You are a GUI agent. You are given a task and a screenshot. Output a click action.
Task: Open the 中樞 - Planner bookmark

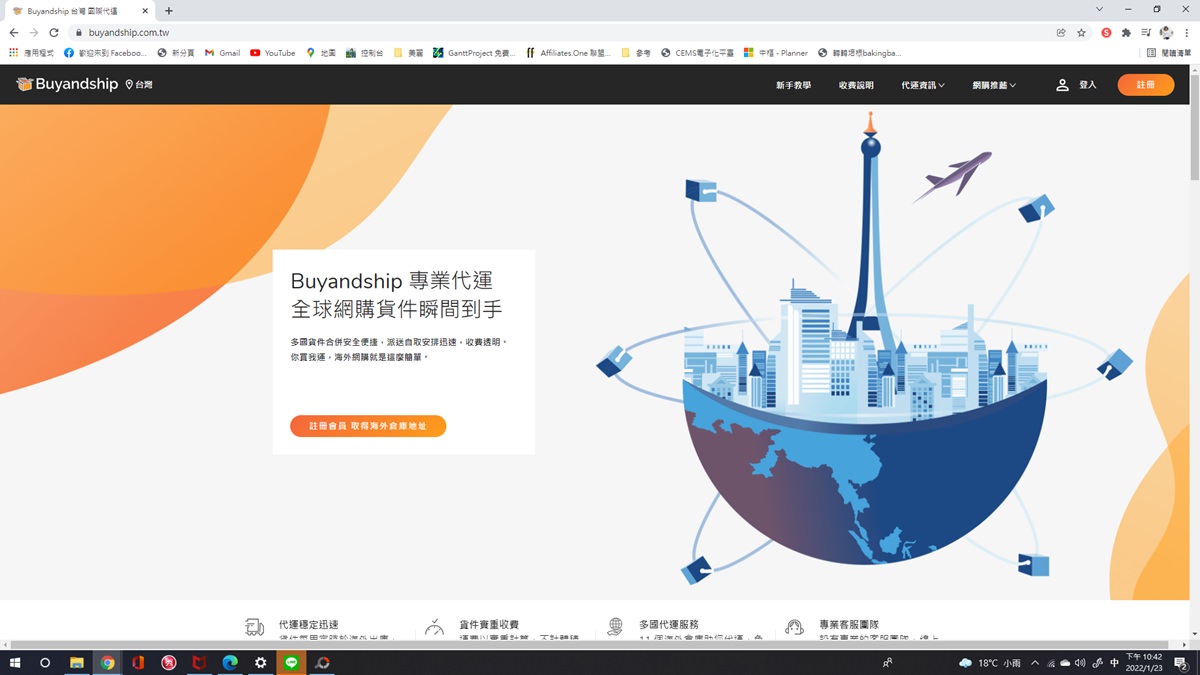[776, 53]
